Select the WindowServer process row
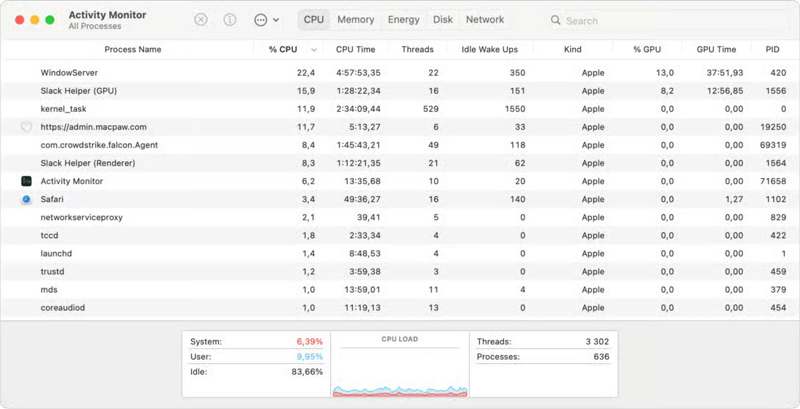The image size is (800, 409). click(400, 73)
